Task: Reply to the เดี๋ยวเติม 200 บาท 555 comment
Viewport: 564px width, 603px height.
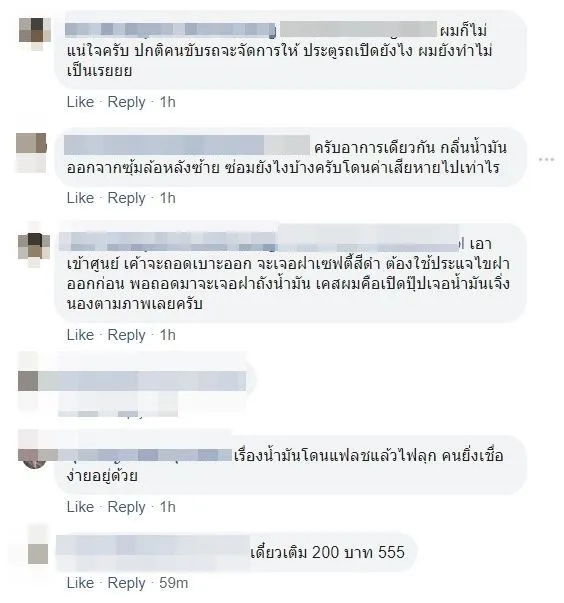Action: click(126, 583)
